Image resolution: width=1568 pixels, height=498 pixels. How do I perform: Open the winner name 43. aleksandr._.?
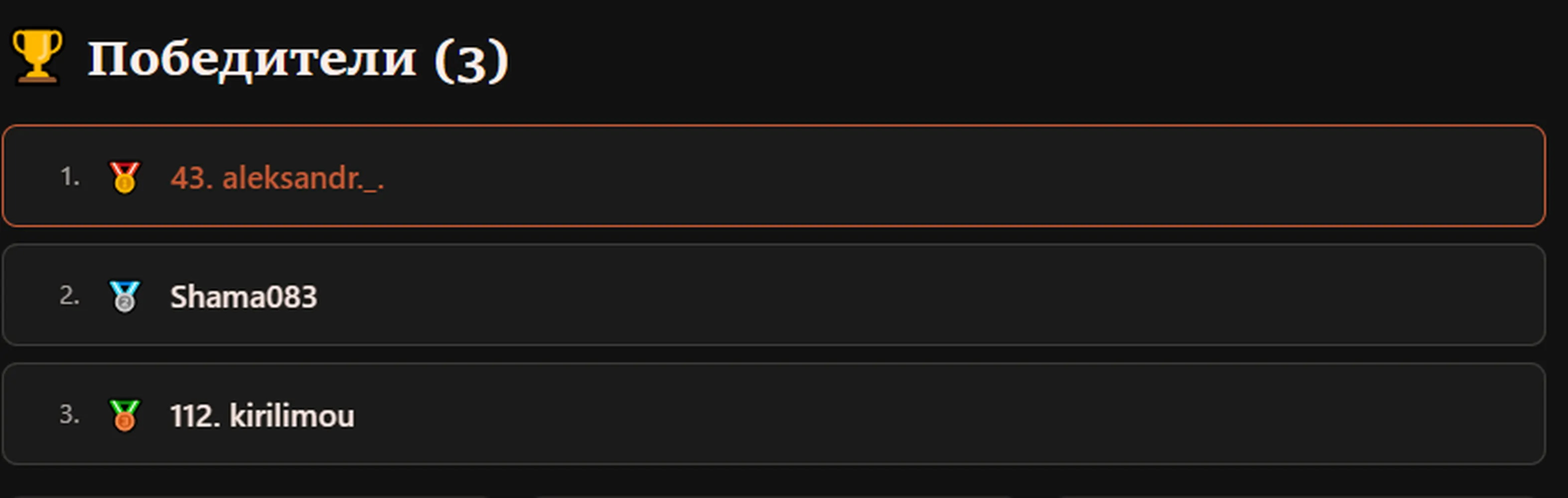tap(277, 178)
